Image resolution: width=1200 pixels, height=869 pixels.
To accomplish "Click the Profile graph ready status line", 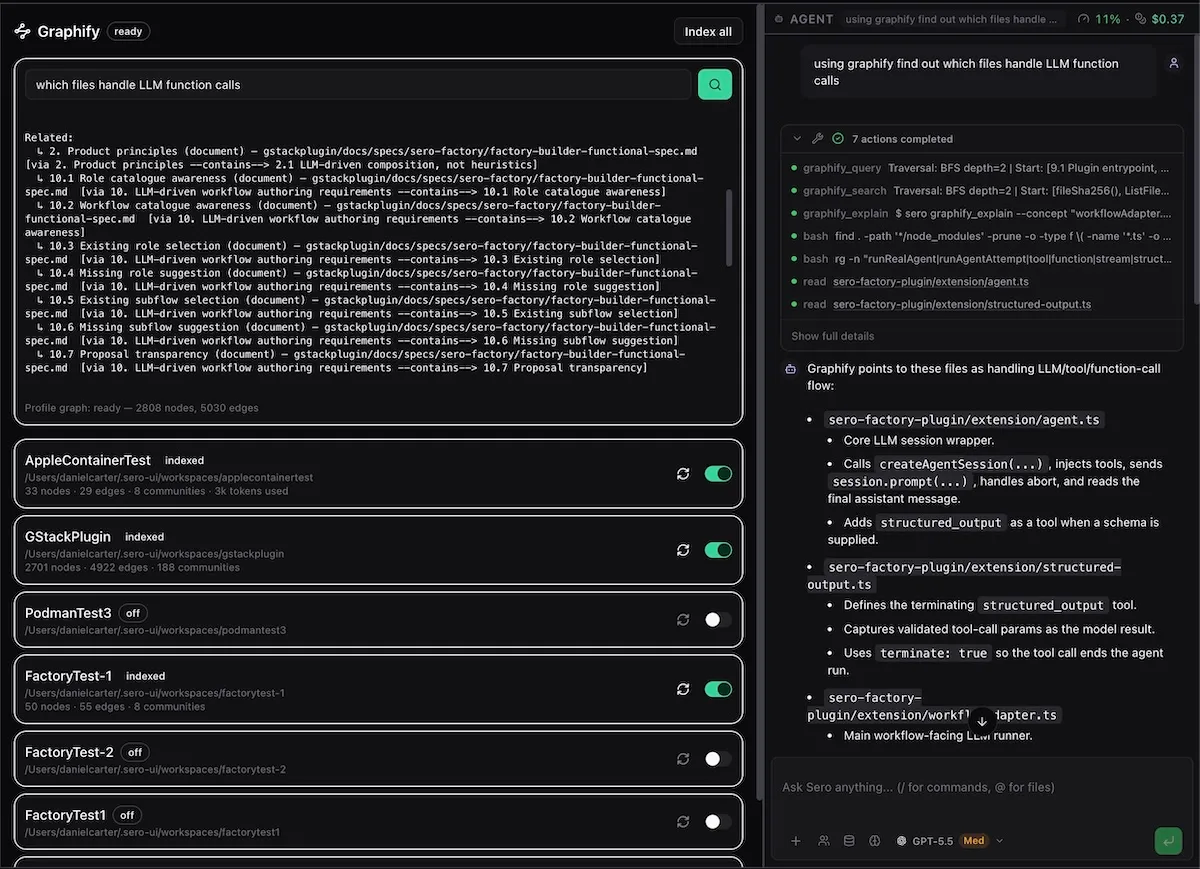I will tap(142, 408).
